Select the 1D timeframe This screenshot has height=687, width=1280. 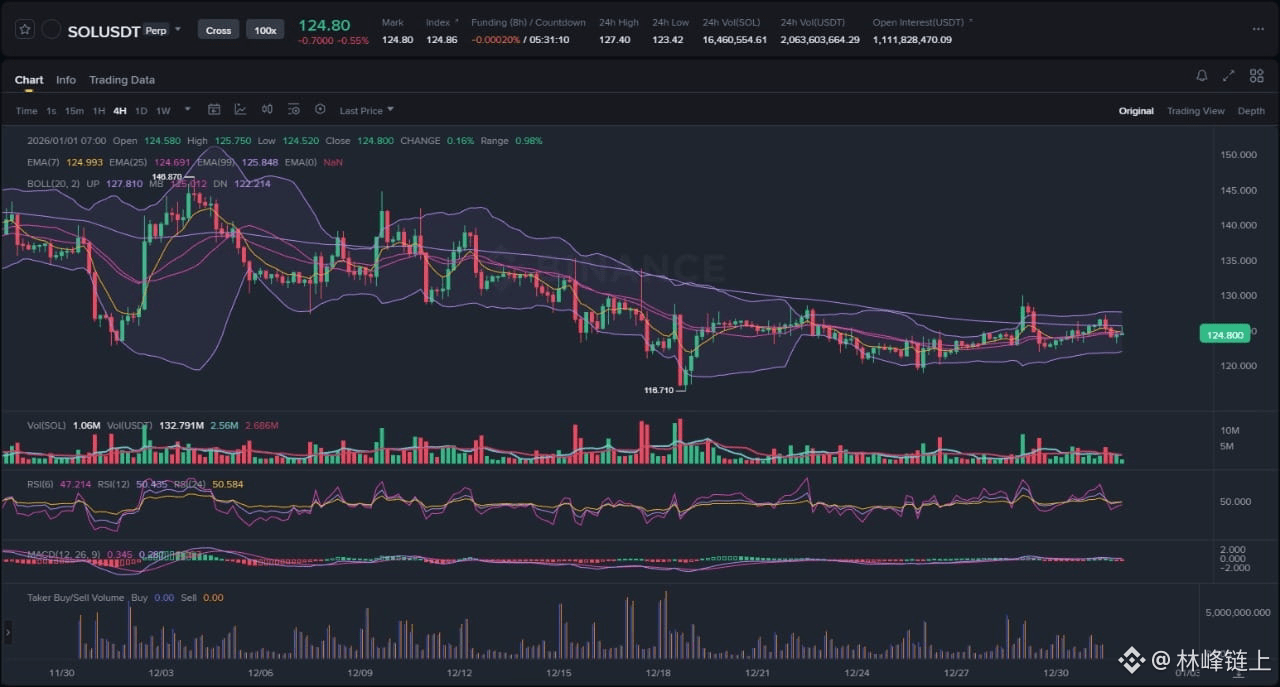tap(141, 111)
